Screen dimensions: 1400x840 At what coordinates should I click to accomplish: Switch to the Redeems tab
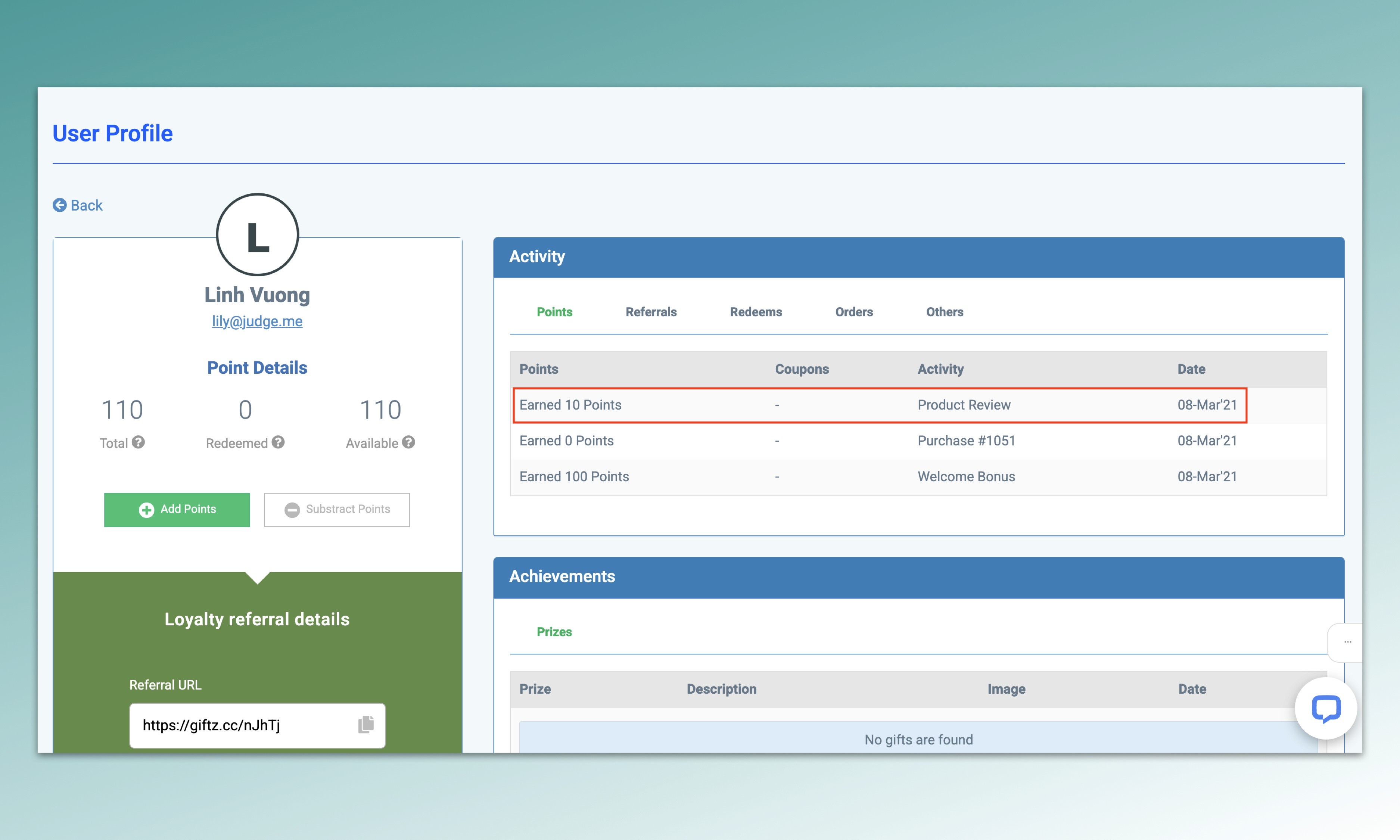756,312
